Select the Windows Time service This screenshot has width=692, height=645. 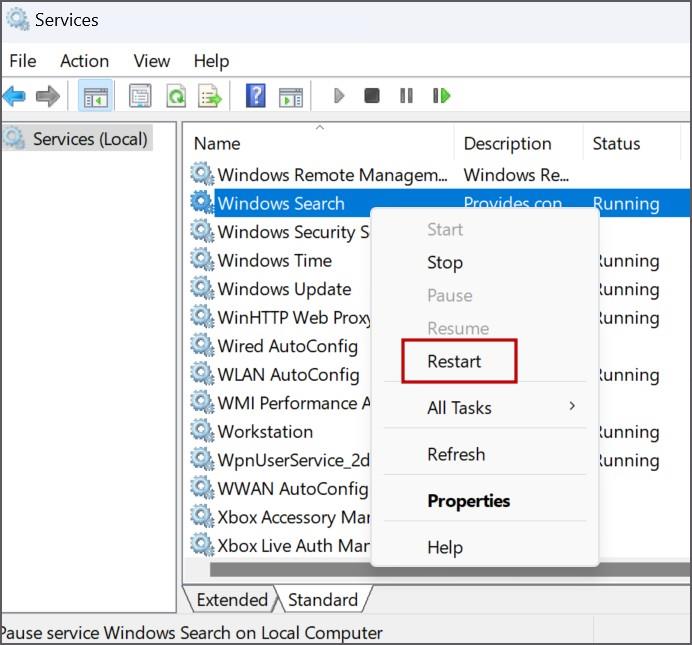pos(275,260)
